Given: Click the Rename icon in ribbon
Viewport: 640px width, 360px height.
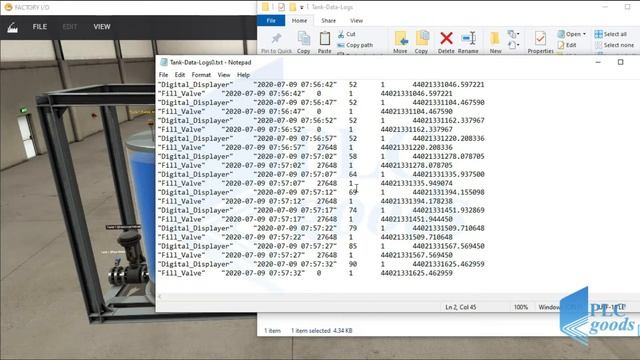Looking at the screenshot, I should (x=468, y=39).
